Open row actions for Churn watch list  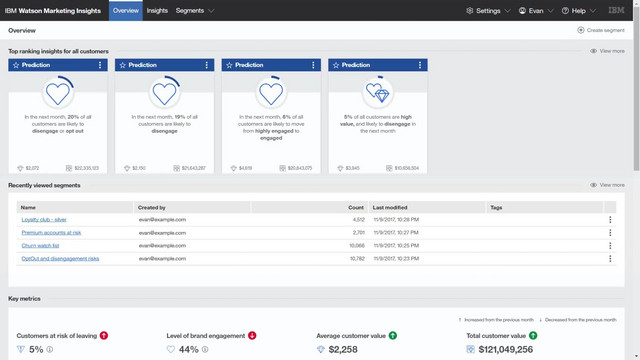click(x=610, y=246)
